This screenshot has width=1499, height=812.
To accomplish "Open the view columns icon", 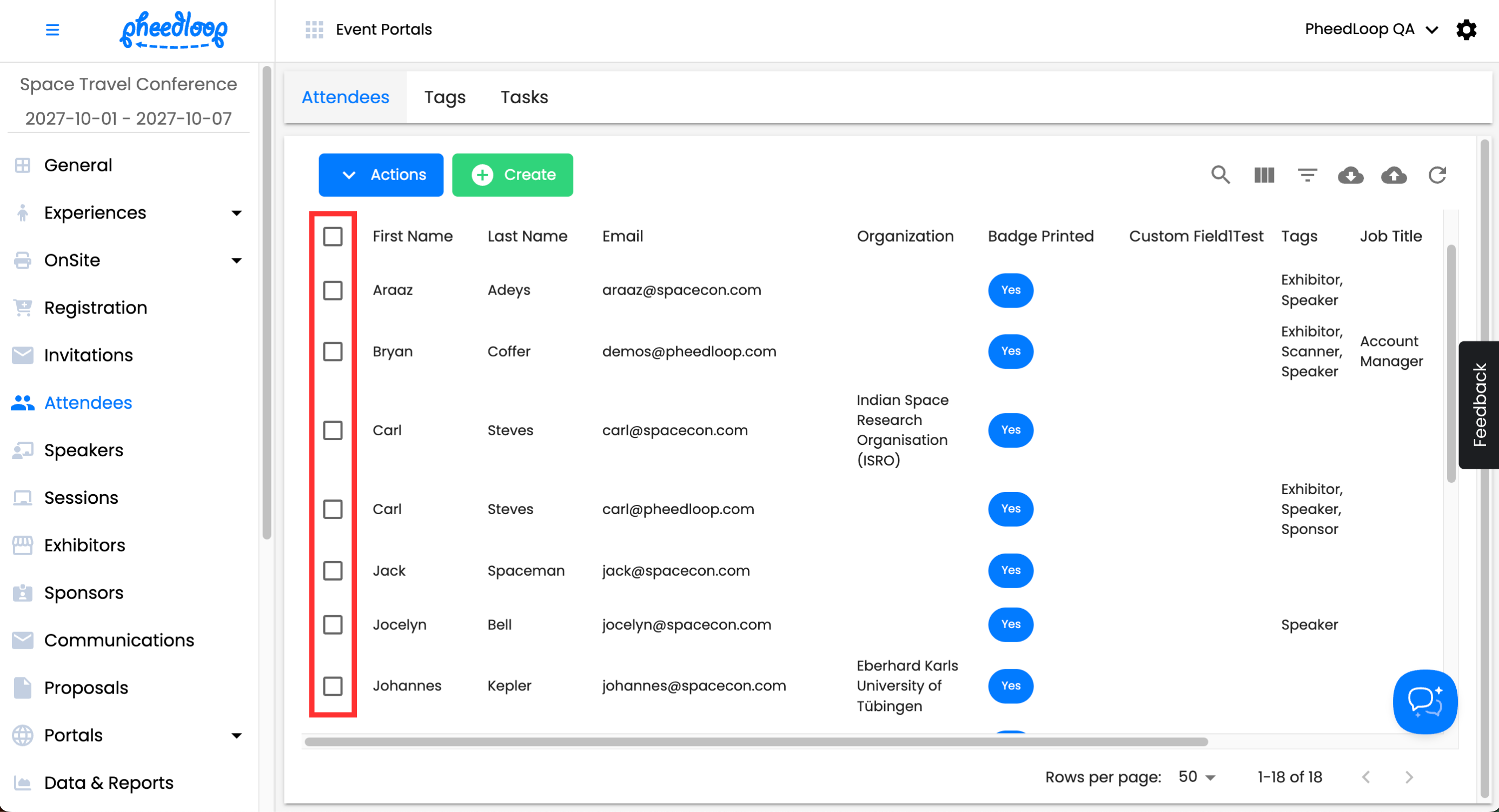I will (x=1264, y=175).
